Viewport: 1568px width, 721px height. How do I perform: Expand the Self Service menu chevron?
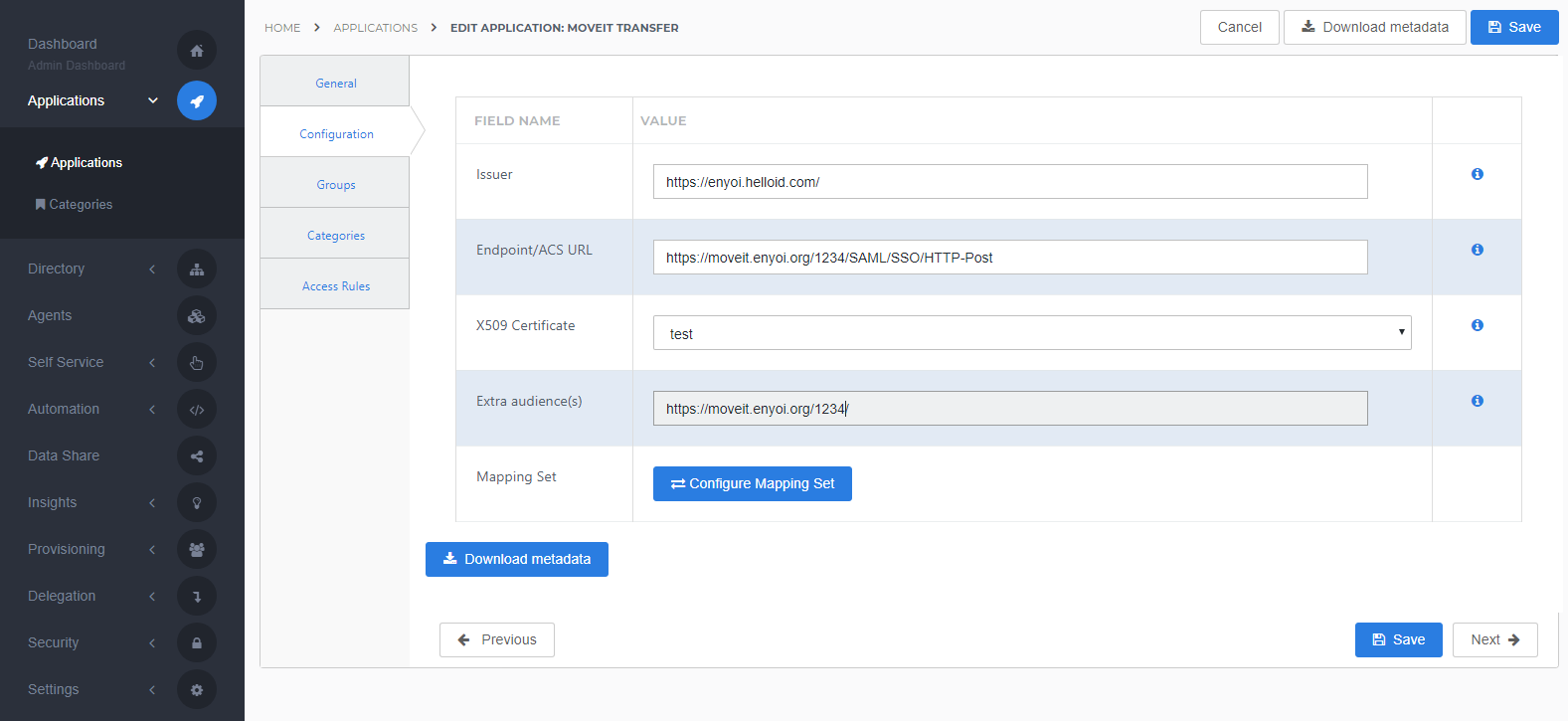[x=152, y=362]
